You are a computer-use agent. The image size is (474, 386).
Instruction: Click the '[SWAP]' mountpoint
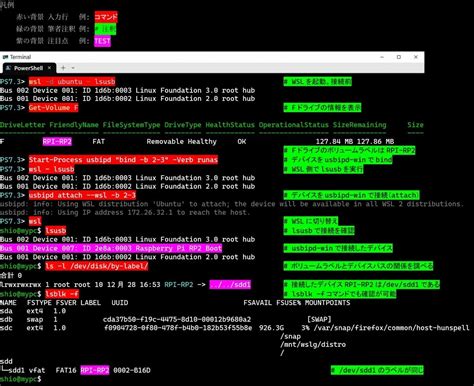319,319
